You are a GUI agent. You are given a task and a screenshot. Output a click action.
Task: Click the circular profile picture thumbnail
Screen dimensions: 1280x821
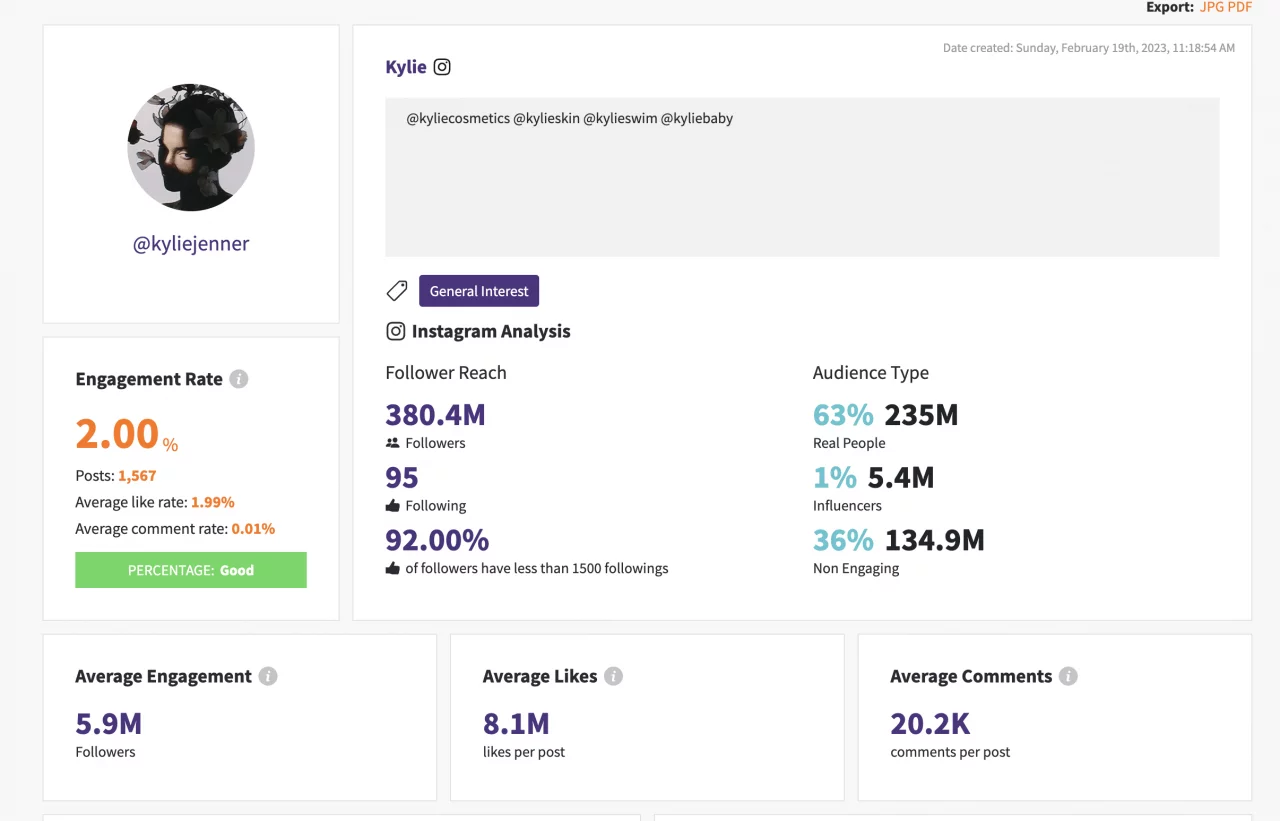[x=190, y=147]
